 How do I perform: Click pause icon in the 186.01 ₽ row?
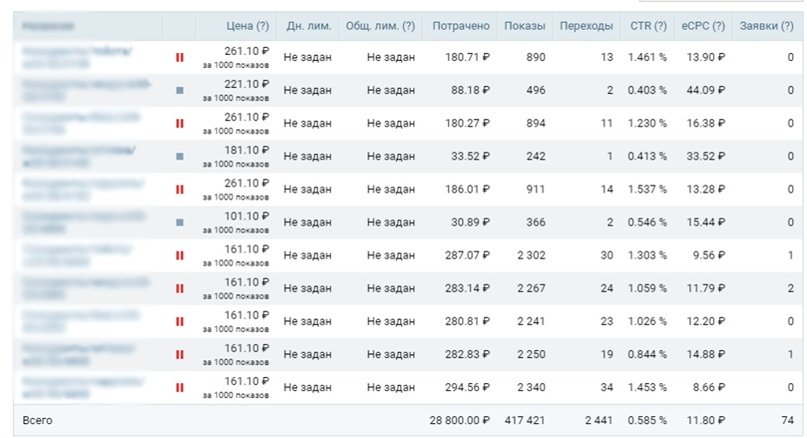[180, 189]
